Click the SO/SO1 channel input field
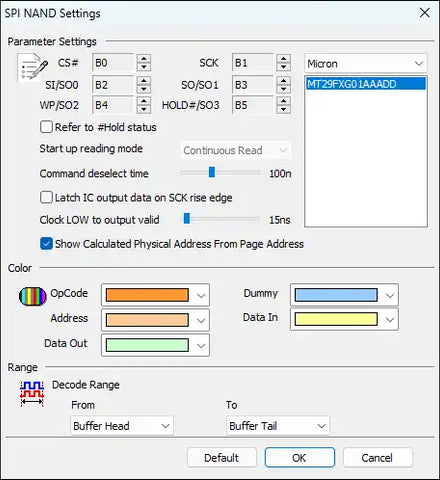 [x=252, y=84]
